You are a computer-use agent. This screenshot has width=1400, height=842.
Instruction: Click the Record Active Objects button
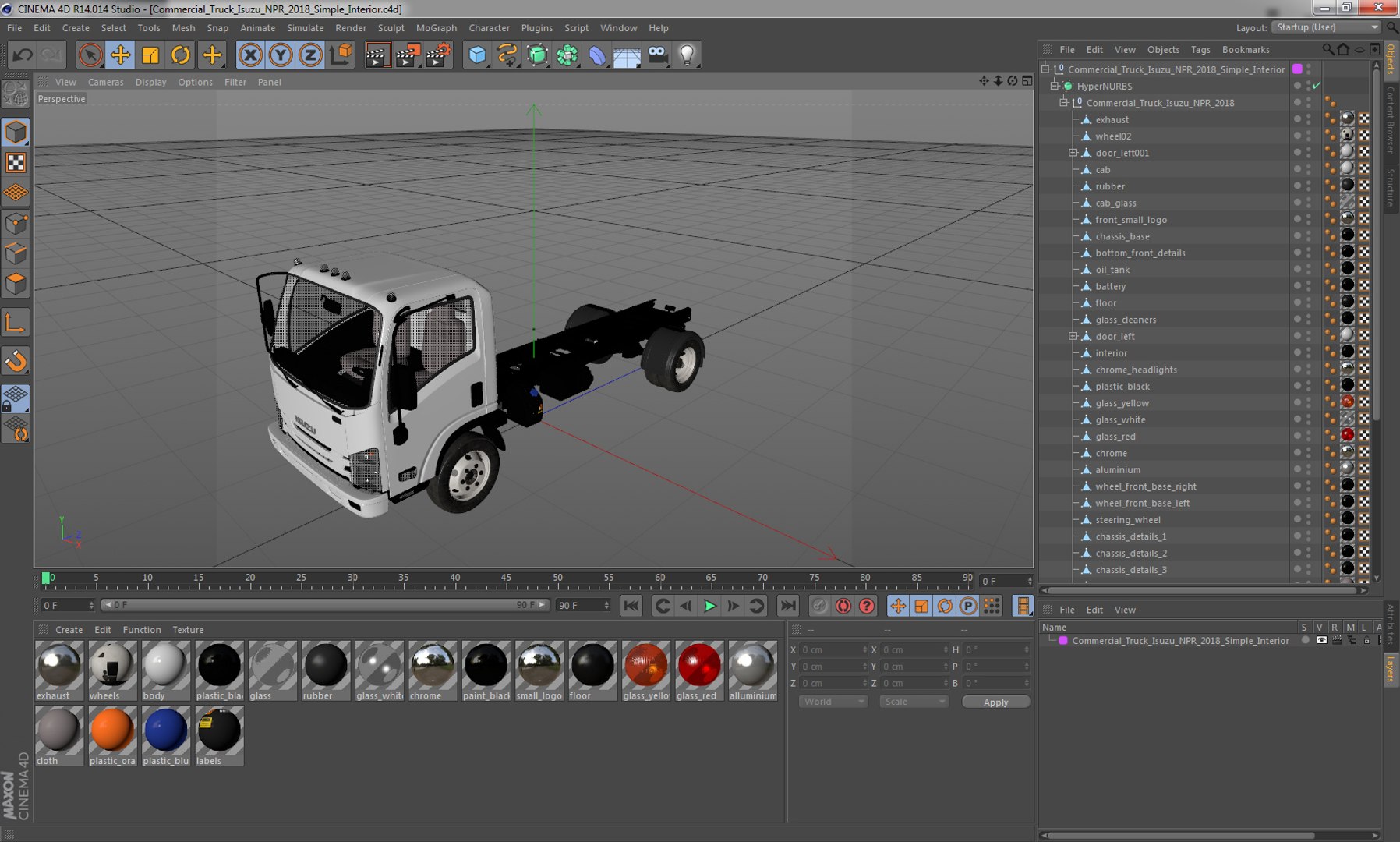(x=819, y=606)
